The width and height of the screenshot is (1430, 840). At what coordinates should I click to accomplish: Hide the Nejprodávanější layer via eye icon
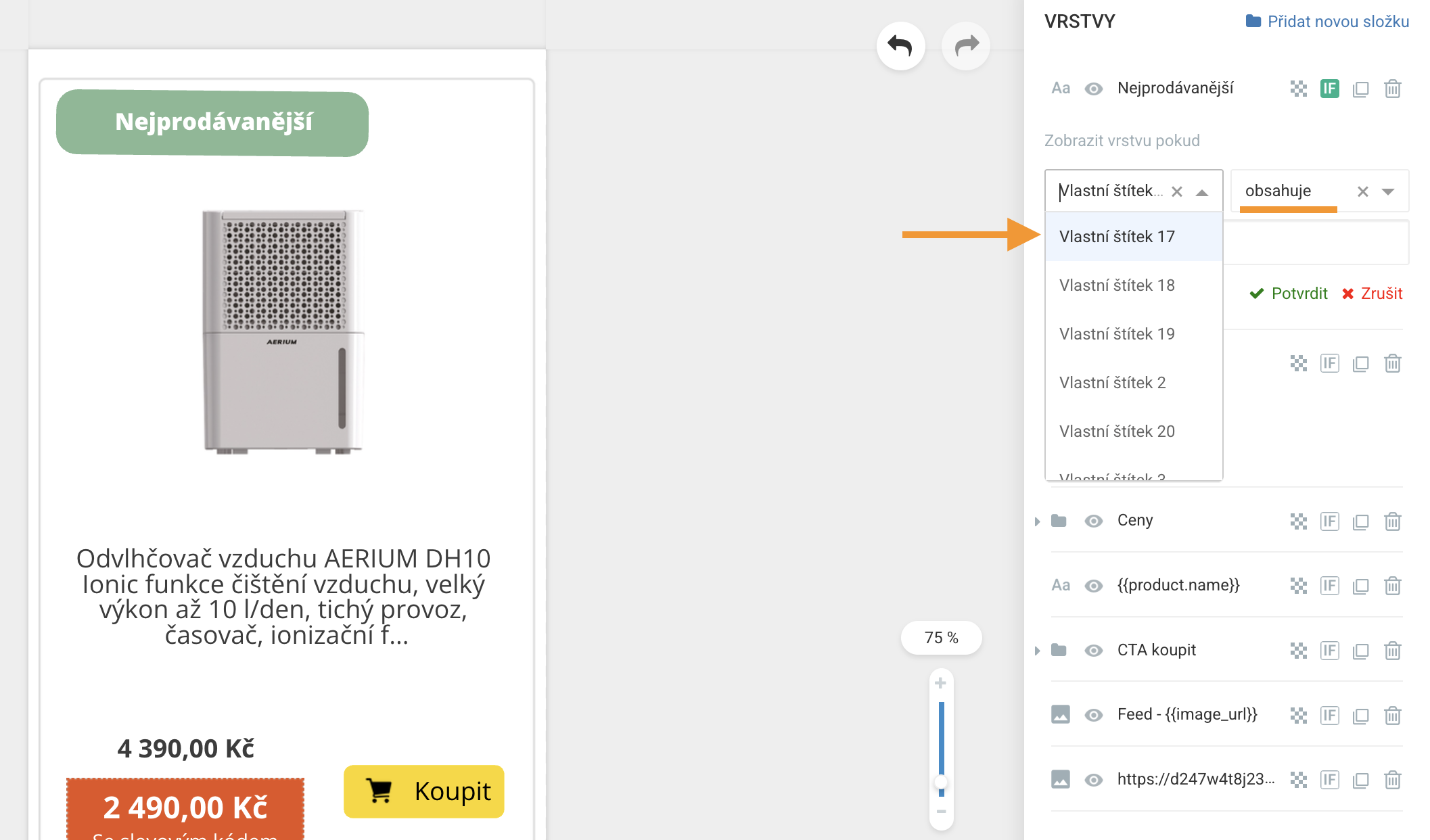pos(1093,89)
